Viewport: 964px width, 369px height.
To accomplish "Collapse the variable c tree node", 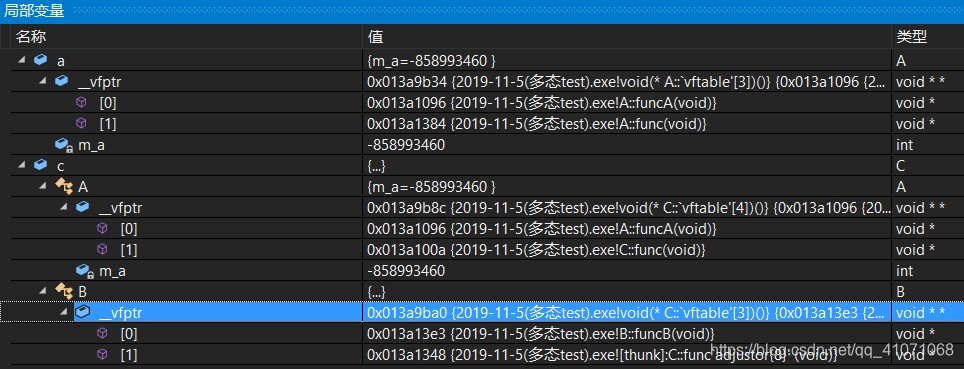I will [22, 165].
